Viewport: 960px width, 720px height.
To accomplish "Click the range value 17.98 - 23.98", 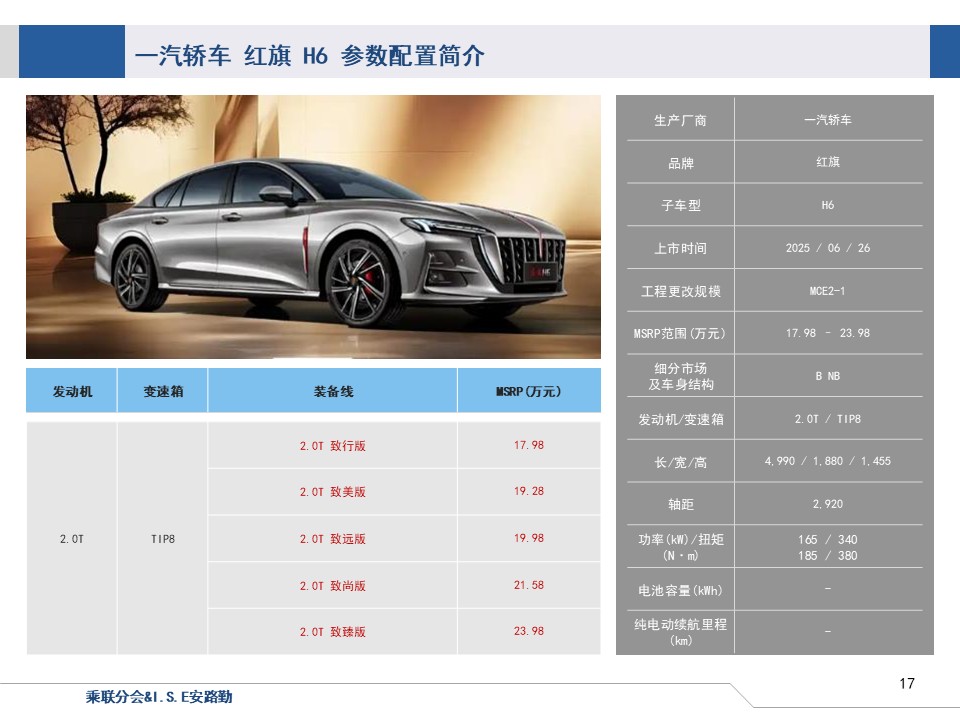I will click(828, 333).
